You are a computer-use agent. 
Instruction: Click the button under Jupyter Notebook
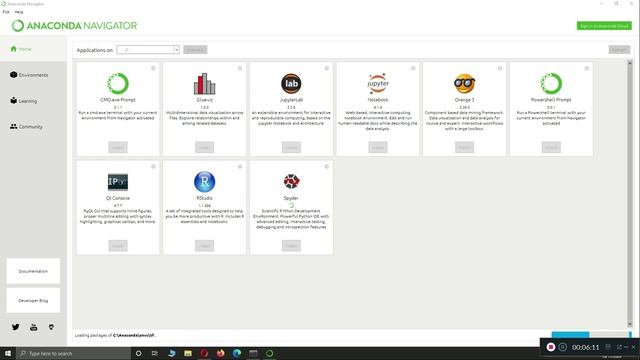(x=378, y=147)
